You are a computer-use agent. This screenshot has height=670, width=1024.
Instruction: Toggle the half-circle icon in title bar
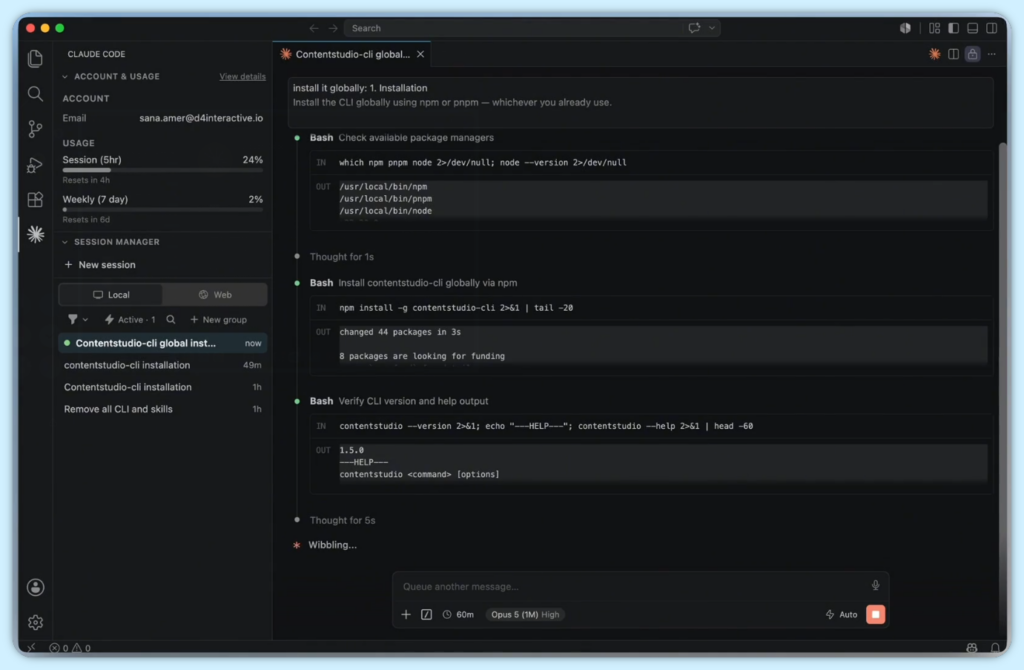click(x=905, y=28)
